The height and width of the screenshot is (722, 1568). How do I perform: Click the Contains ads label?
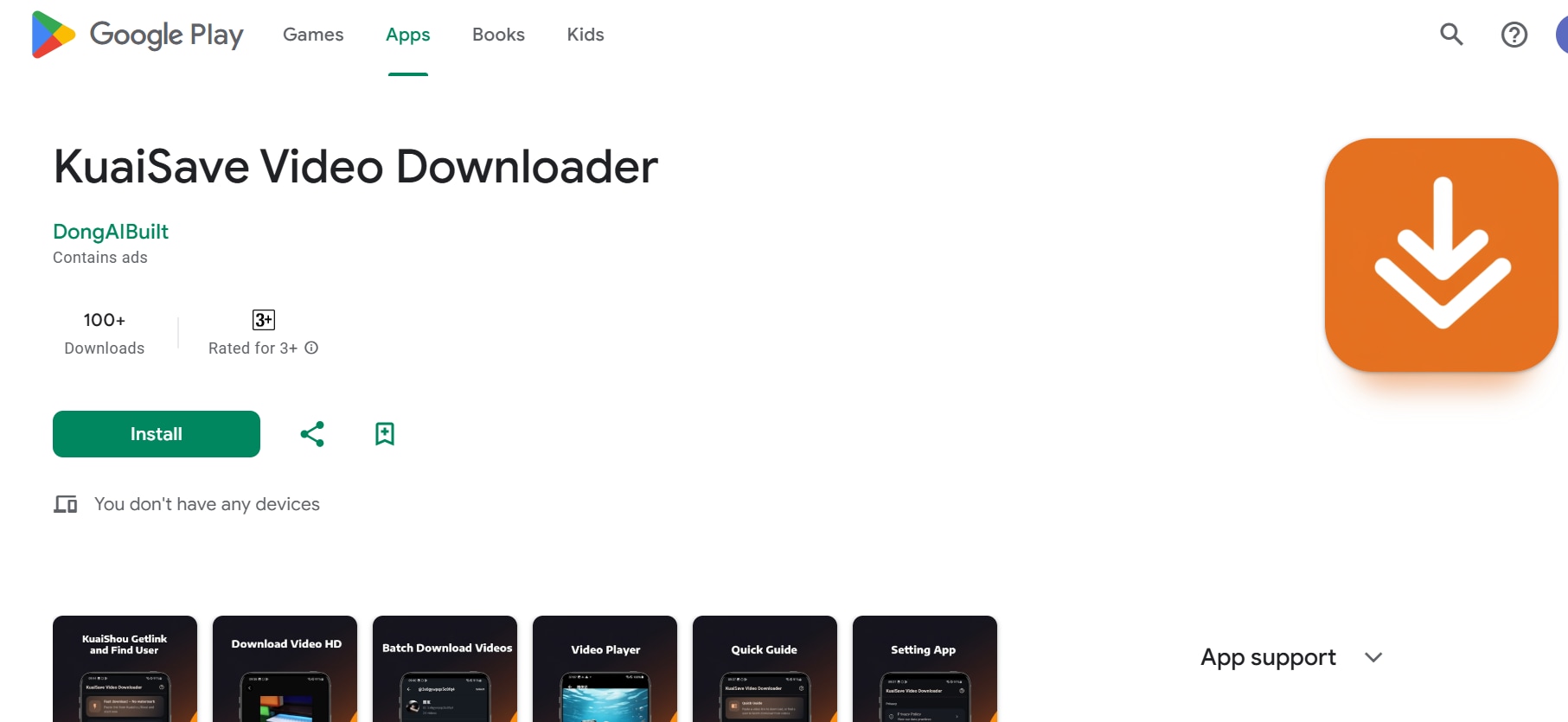(x=100, y=258)
